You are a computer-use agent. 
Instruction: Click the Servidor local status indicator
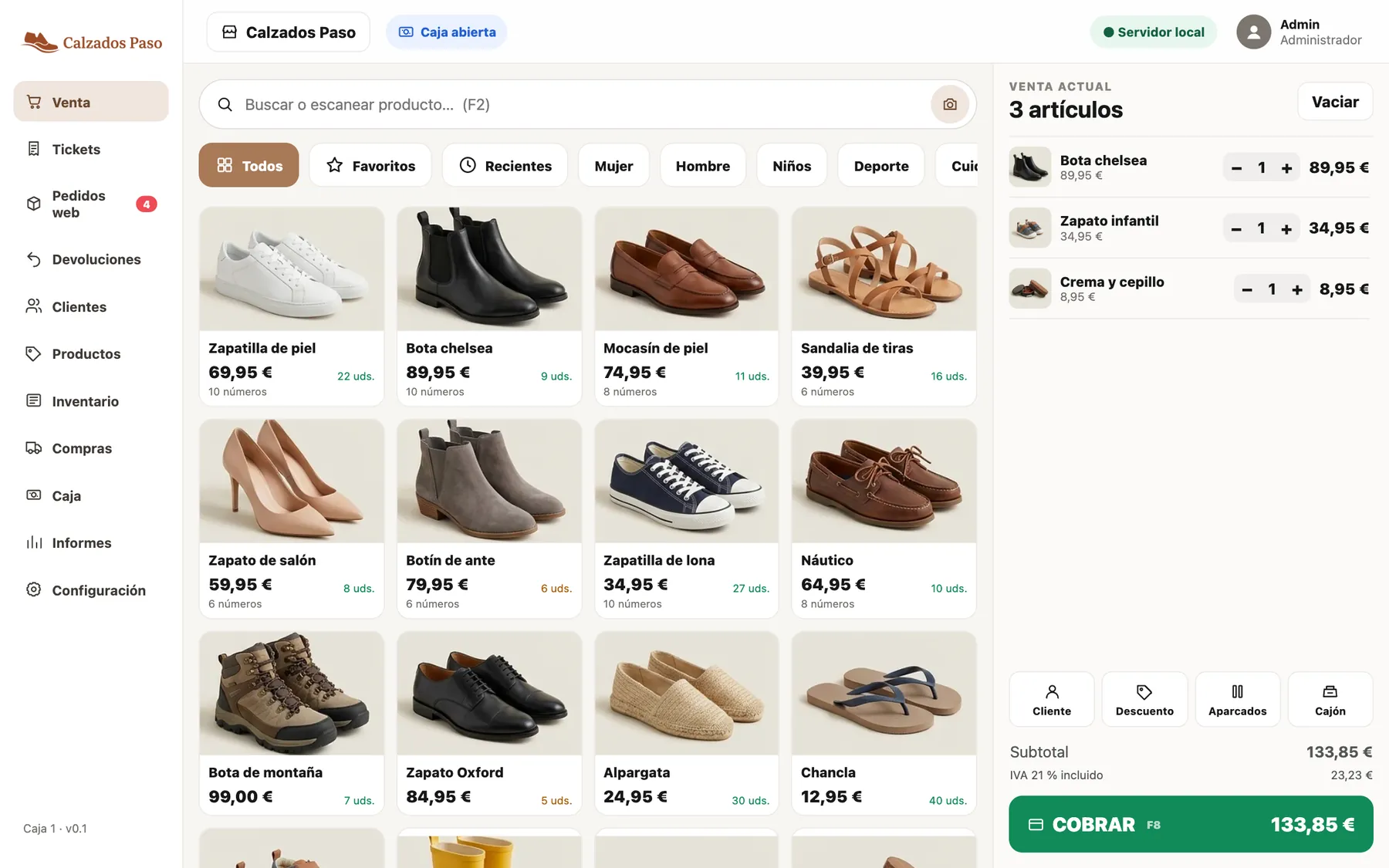1154,32
